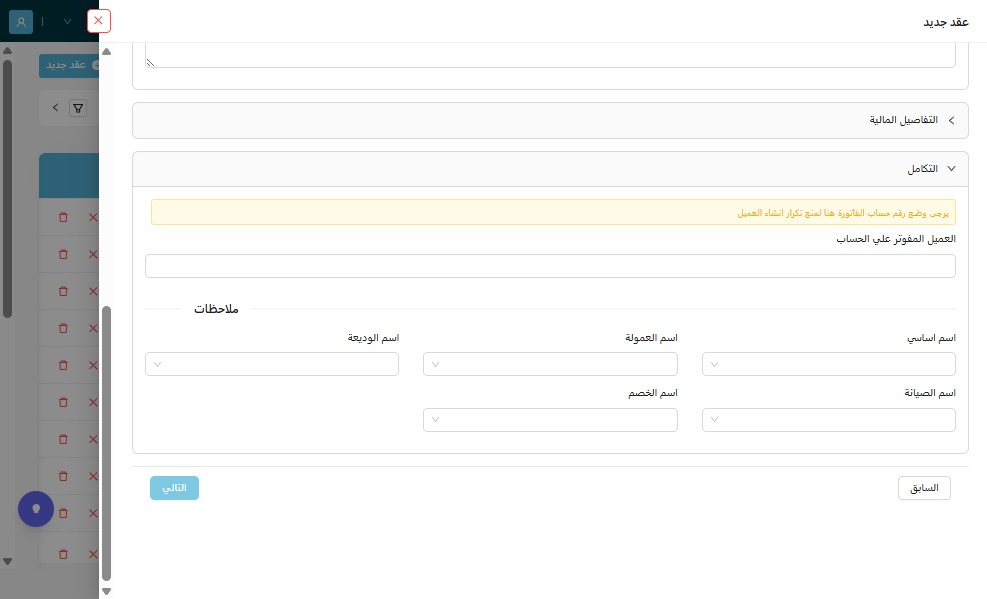Click the purple lightbulb floating help button

click(x=36, y=509)
